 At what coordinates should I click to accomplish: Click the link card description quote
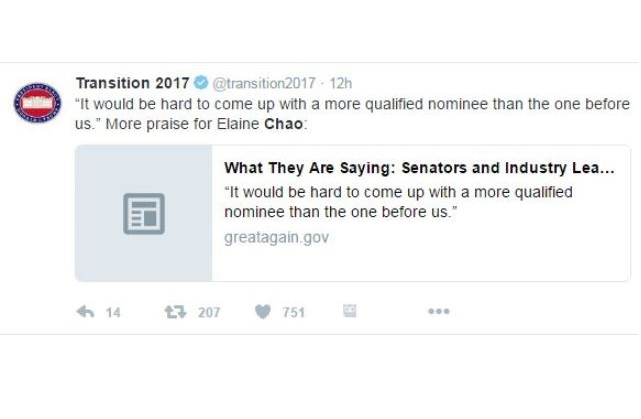(x=396, y=202)
